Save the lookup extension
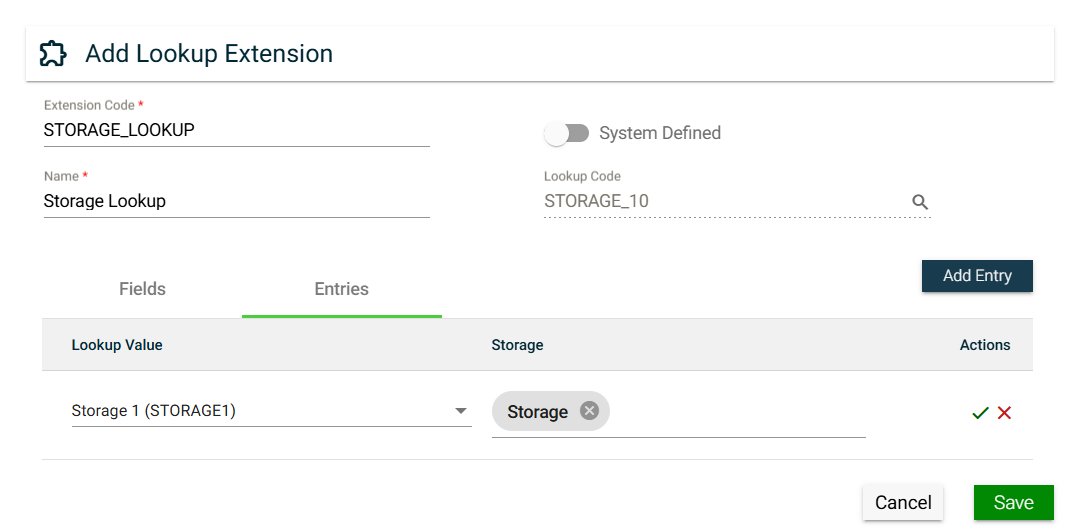1077x531 pixels. tap(1013, 503)
